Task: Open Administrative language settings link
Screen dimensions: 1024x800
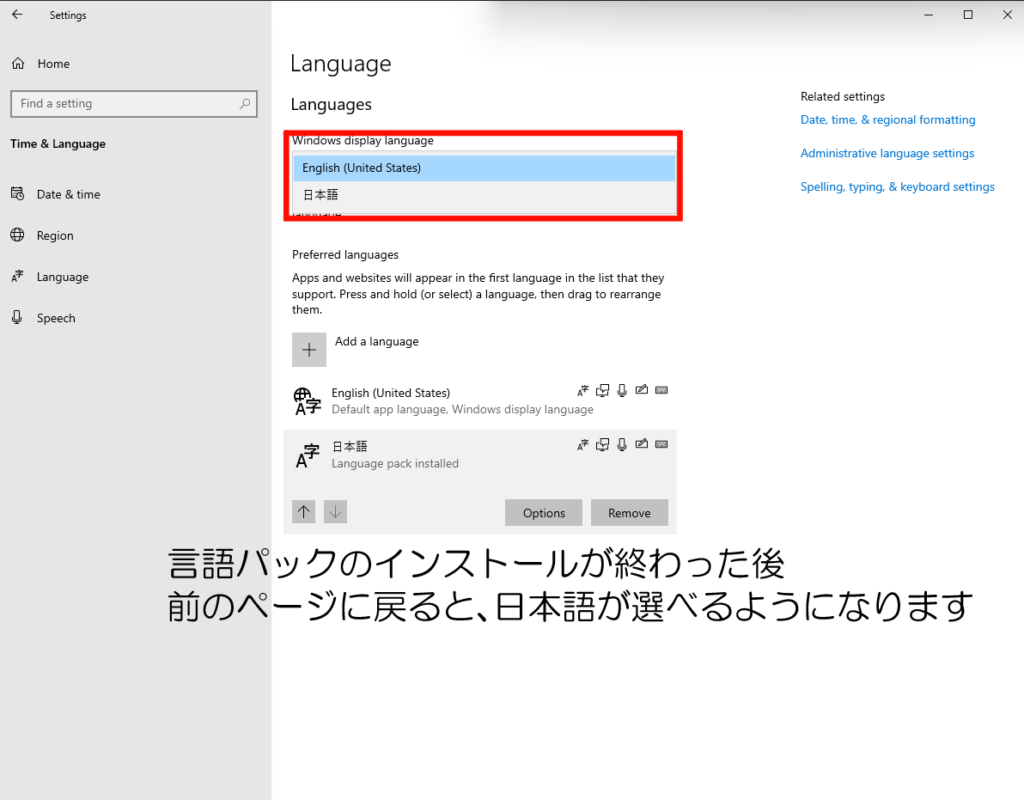Action: coord(886,153)
